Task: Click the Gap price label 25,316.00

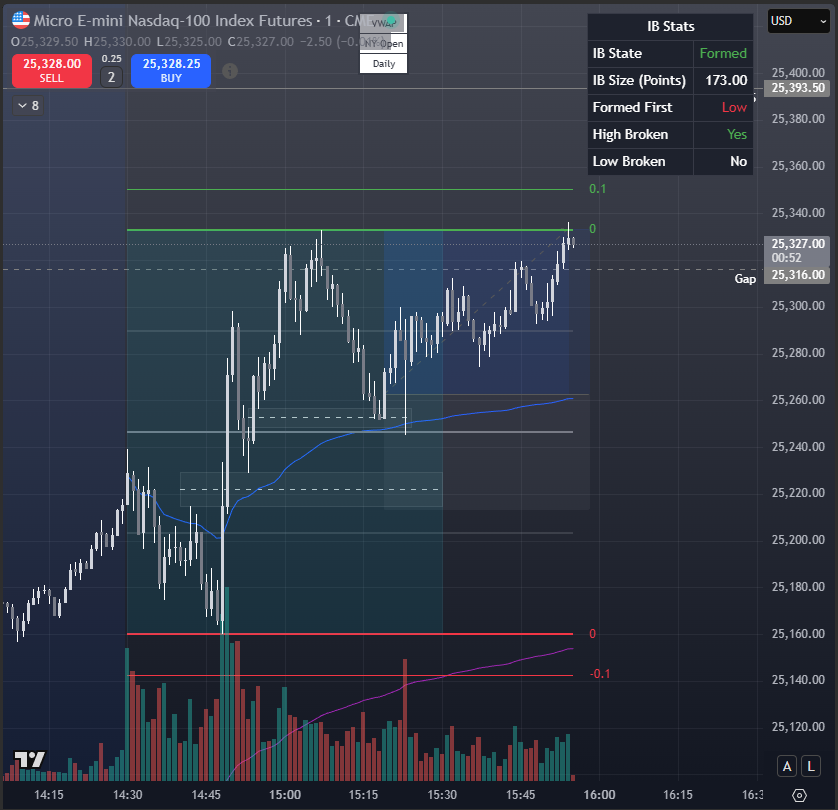Action: click(797, 275)
